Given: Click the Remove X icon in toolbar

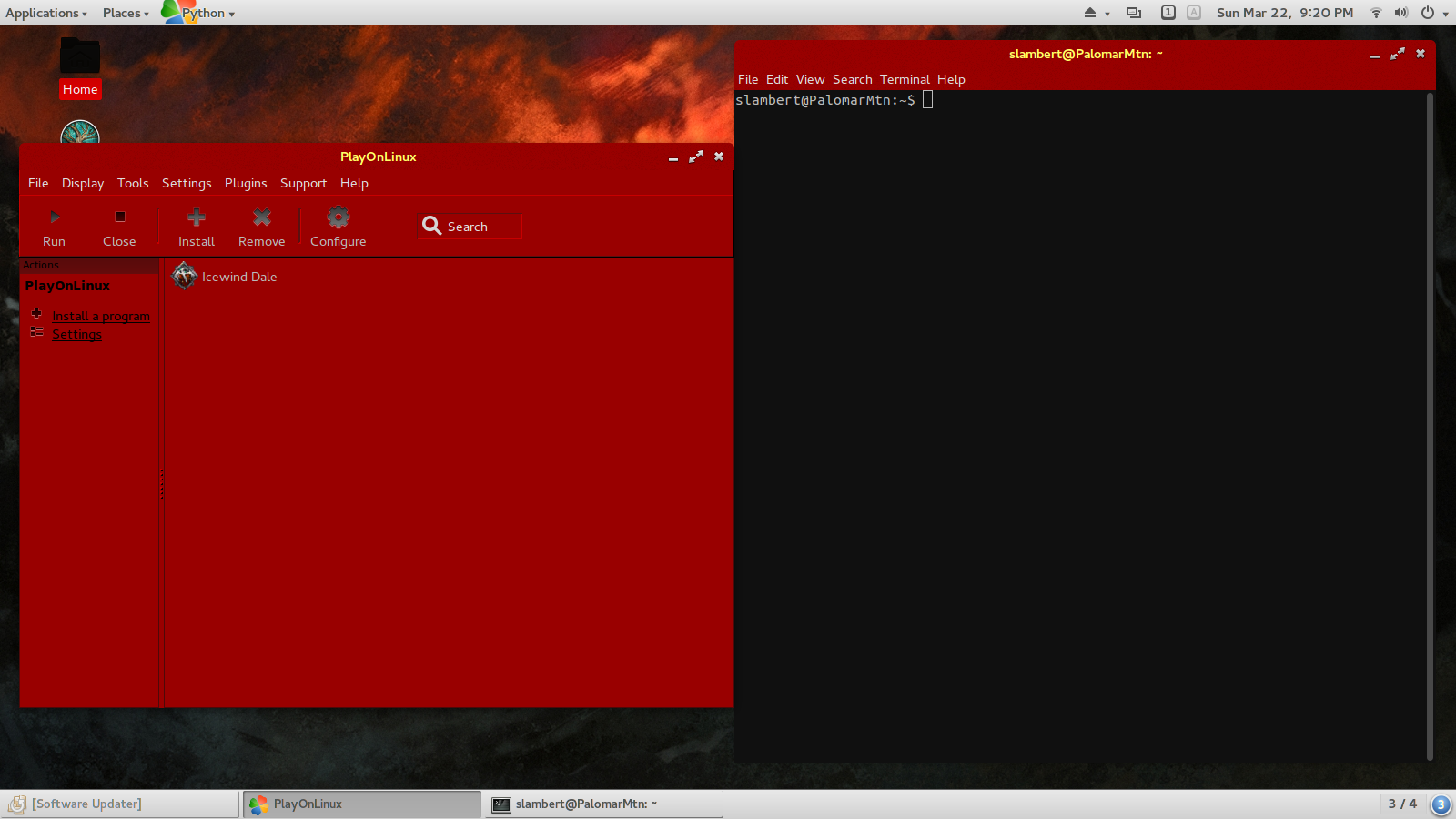Looking at the screenshot, I should 262,217.
